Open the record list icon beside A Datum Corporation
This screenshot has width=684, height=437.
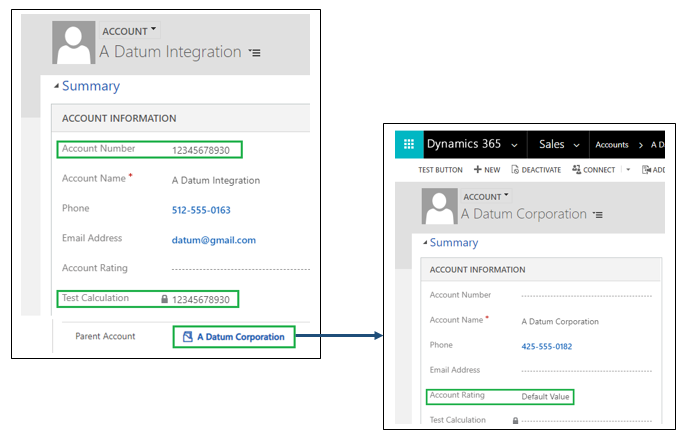(598, 215)
